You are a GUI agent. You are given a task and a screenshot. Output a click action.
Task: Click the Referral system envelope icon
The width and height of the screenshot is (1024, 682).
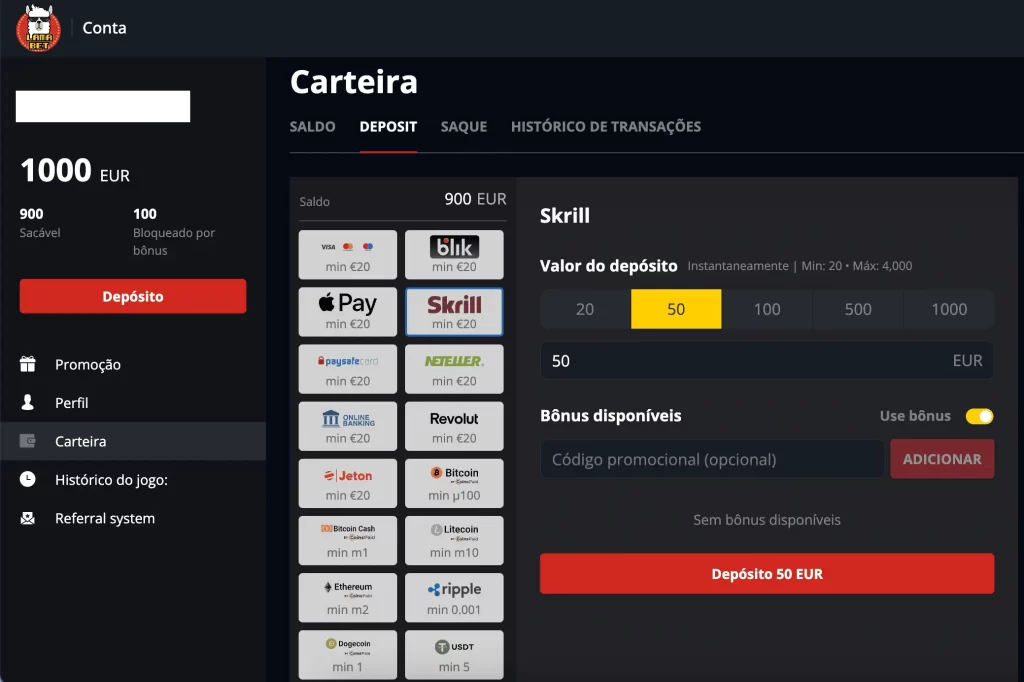coord(27,518)
